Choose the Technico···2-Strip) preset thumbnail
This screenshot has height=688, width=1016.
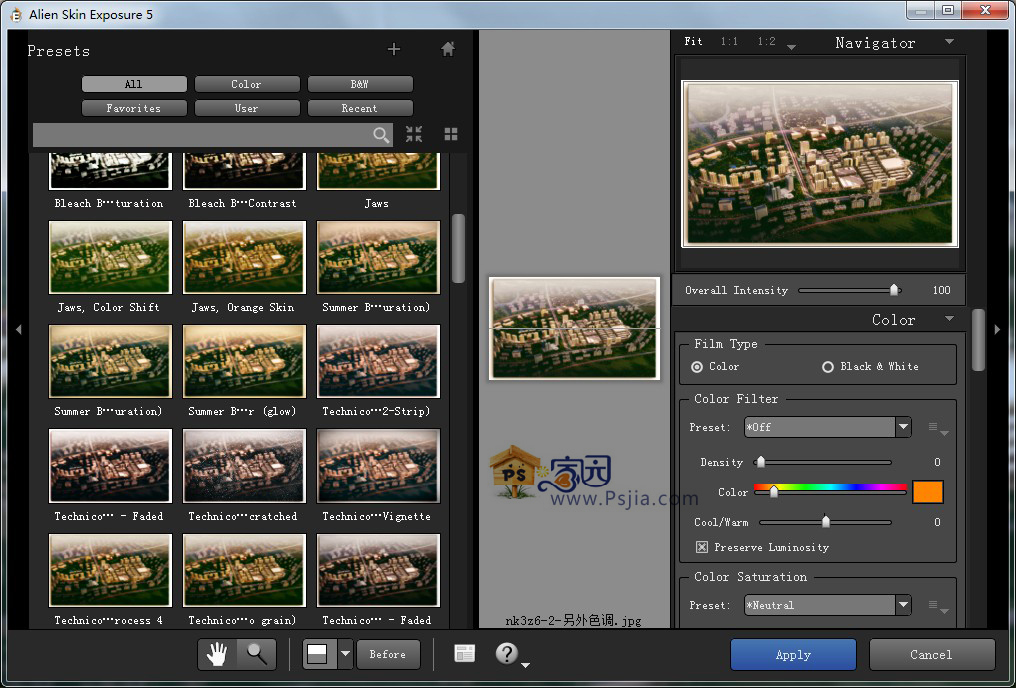(378, 361)
